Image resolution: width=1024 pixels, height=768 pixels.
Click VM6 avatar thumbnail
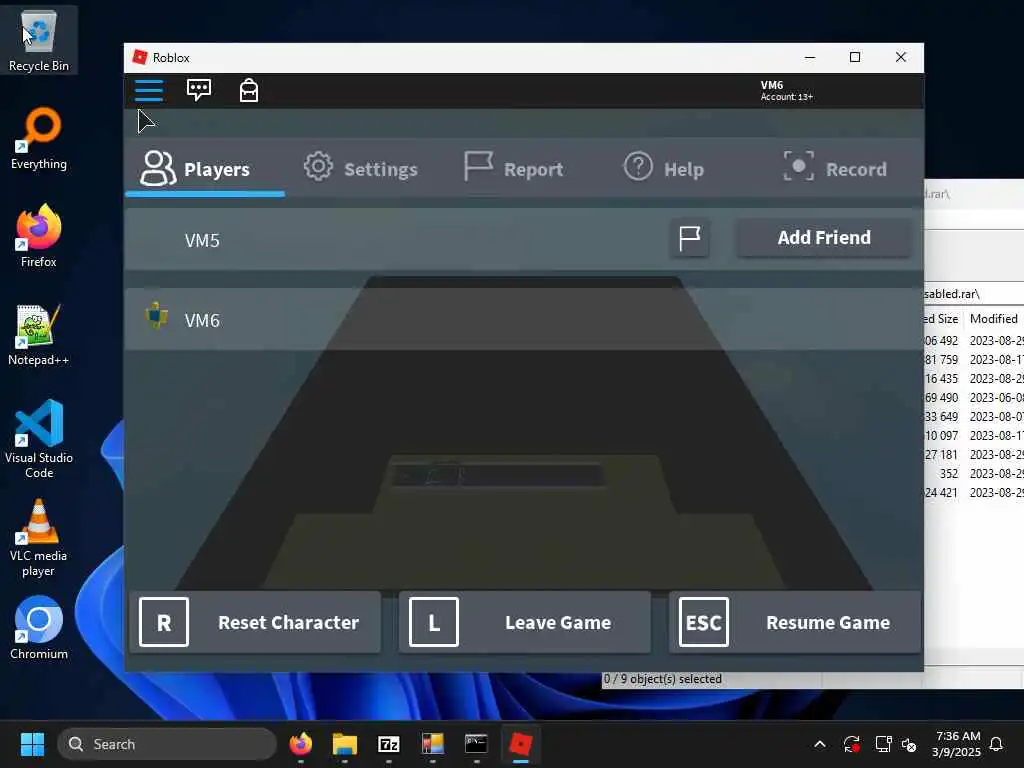pyautogui.click(x=156, y=316)
